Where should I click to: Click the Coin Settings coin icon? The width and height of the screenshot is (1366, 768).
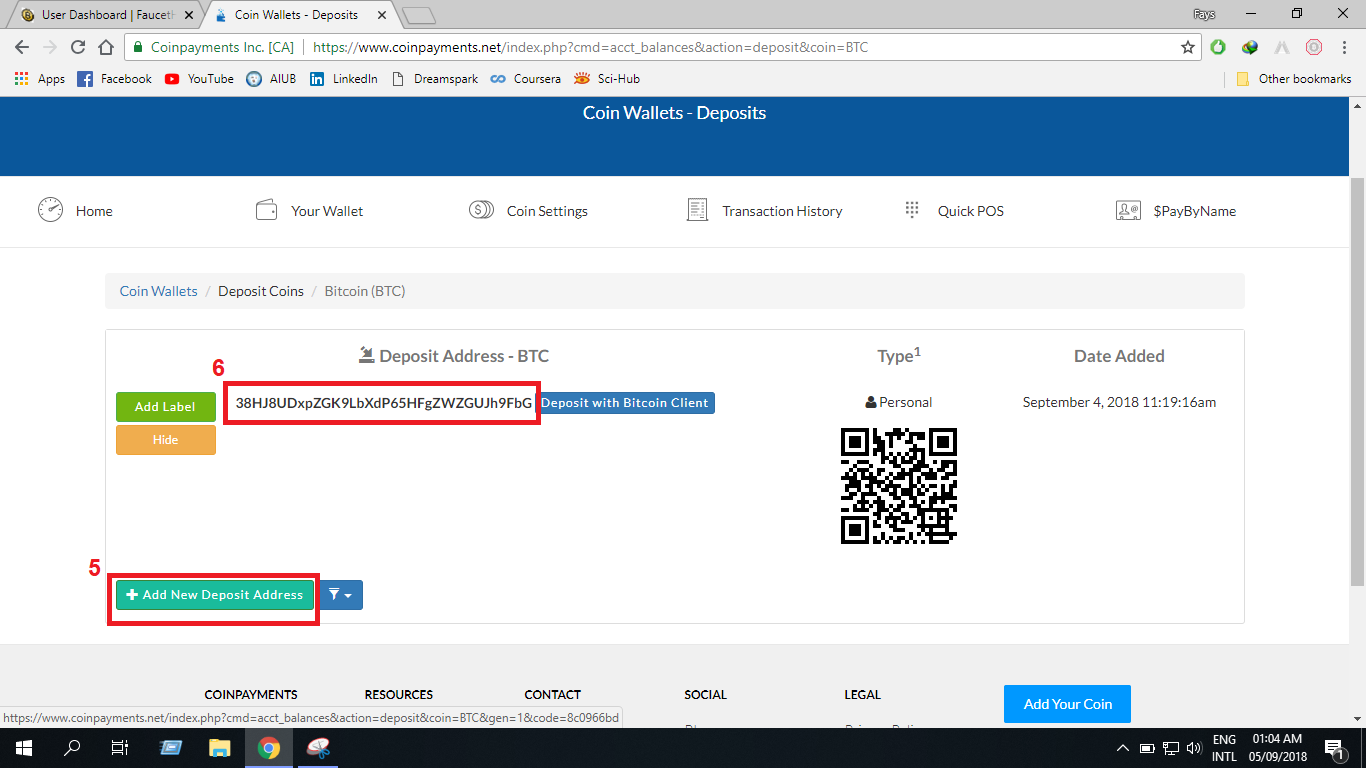[x=481, y=210]
